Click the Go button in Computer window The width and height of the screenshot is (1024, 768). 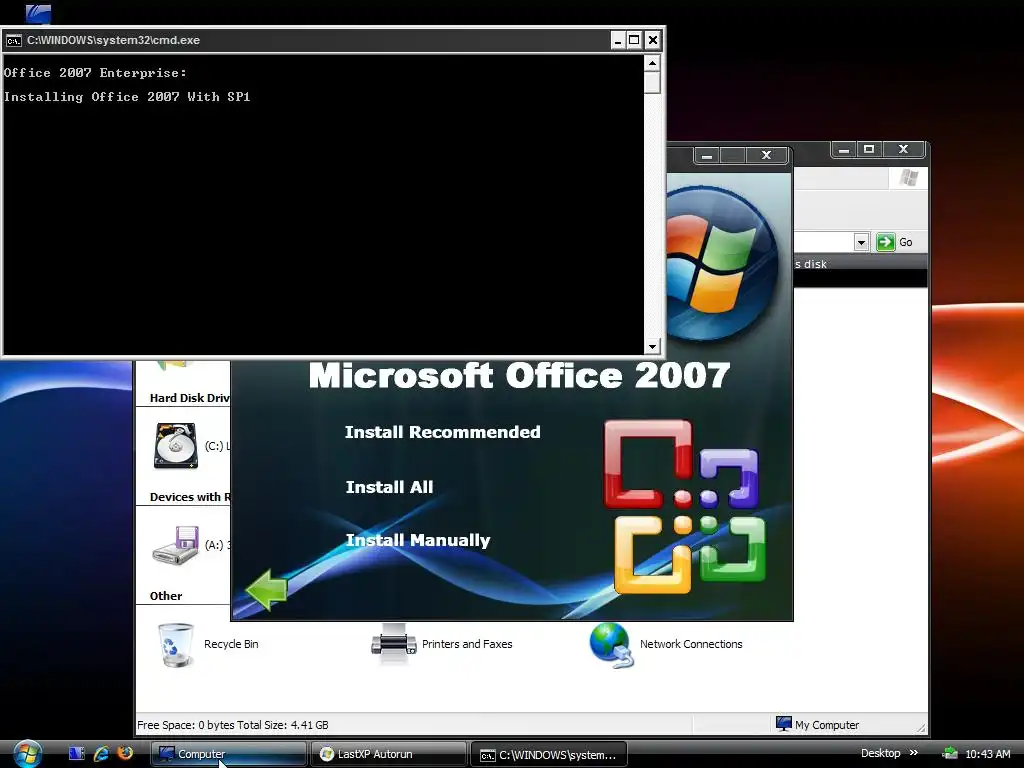pos(895,242)
